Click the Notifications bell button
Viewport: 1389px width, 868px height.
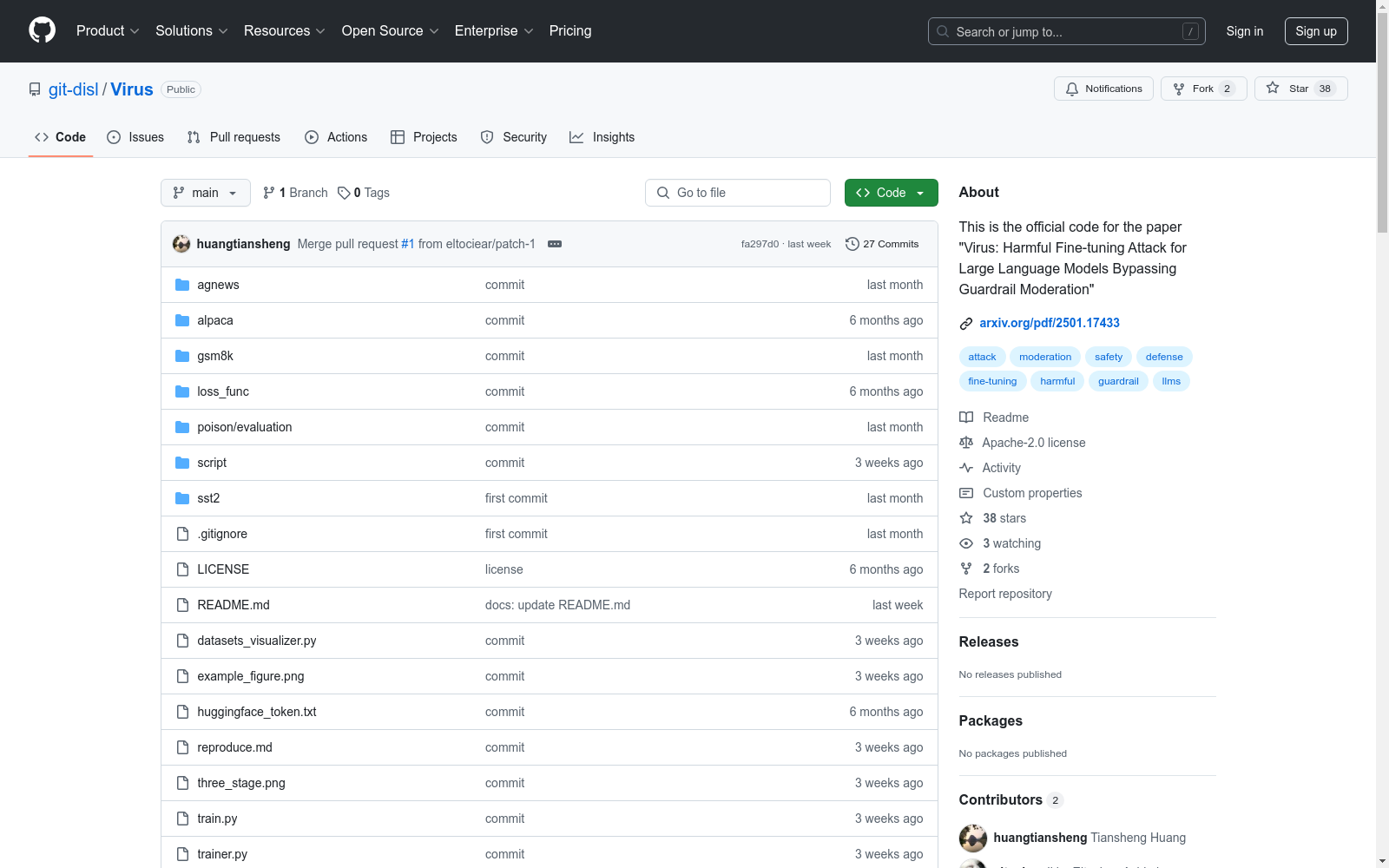pyautogui.click(x=1103, y=89)
